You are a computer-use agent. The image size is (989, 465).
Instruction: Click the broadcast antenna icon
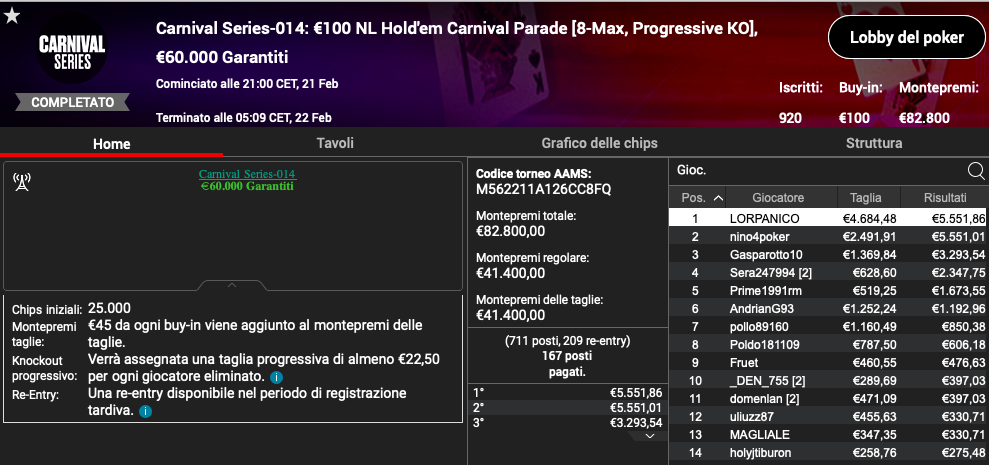21,181
